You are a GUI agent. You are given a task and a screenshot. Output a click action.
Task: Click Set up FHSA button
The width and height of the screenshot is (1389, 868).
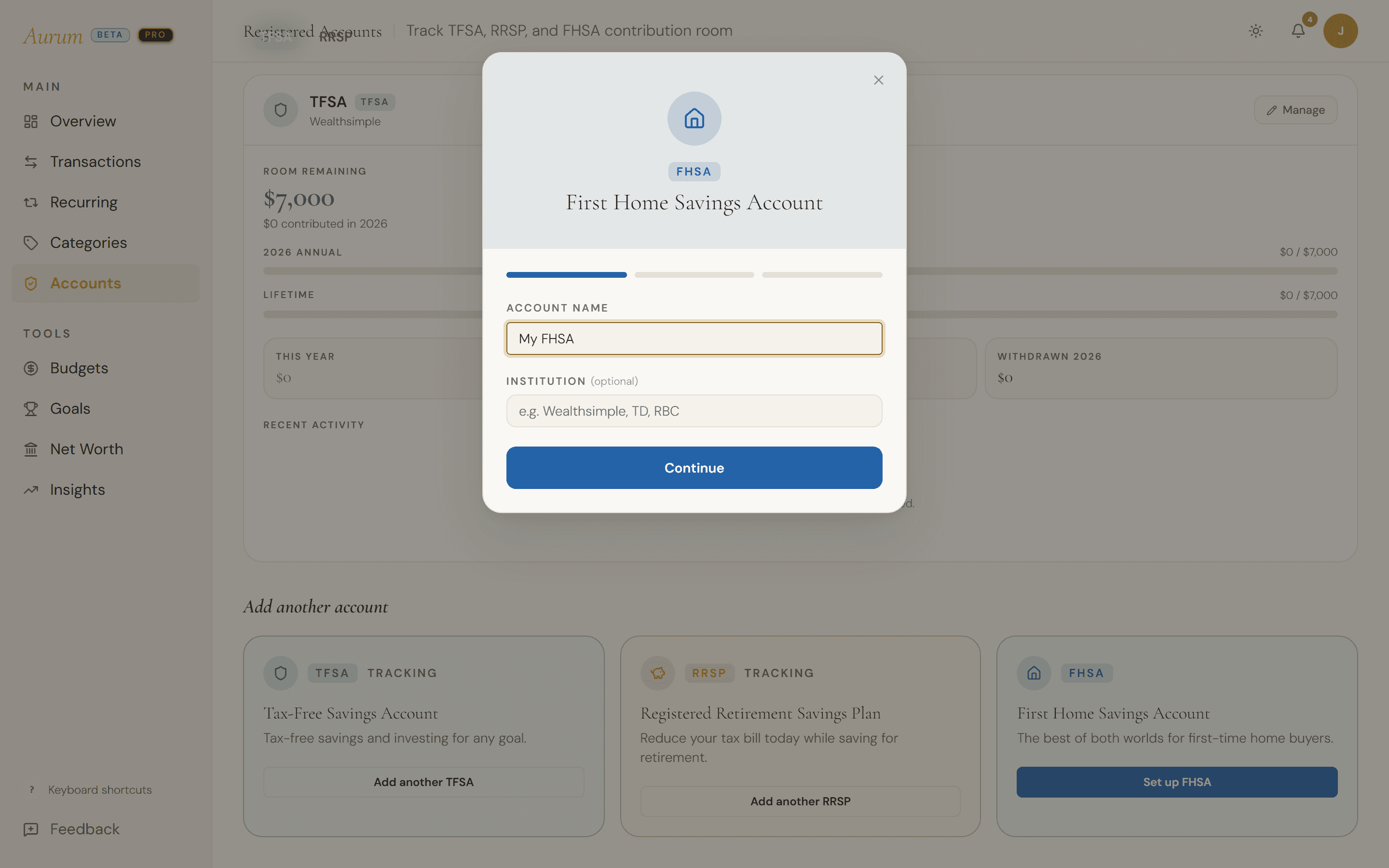(x=1177, y=782)
